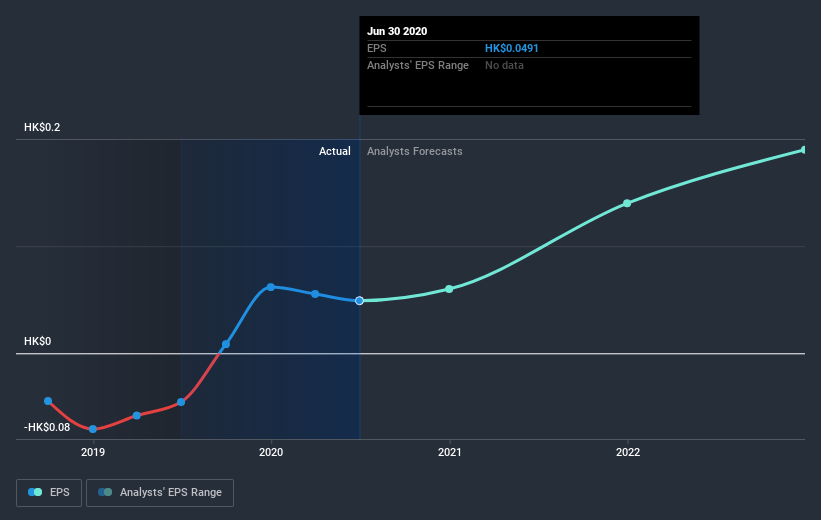Image resolution: width=821 pixels, height=520 pixels.
Task: Click the EPS row label in tooltip
Action: 376,48
